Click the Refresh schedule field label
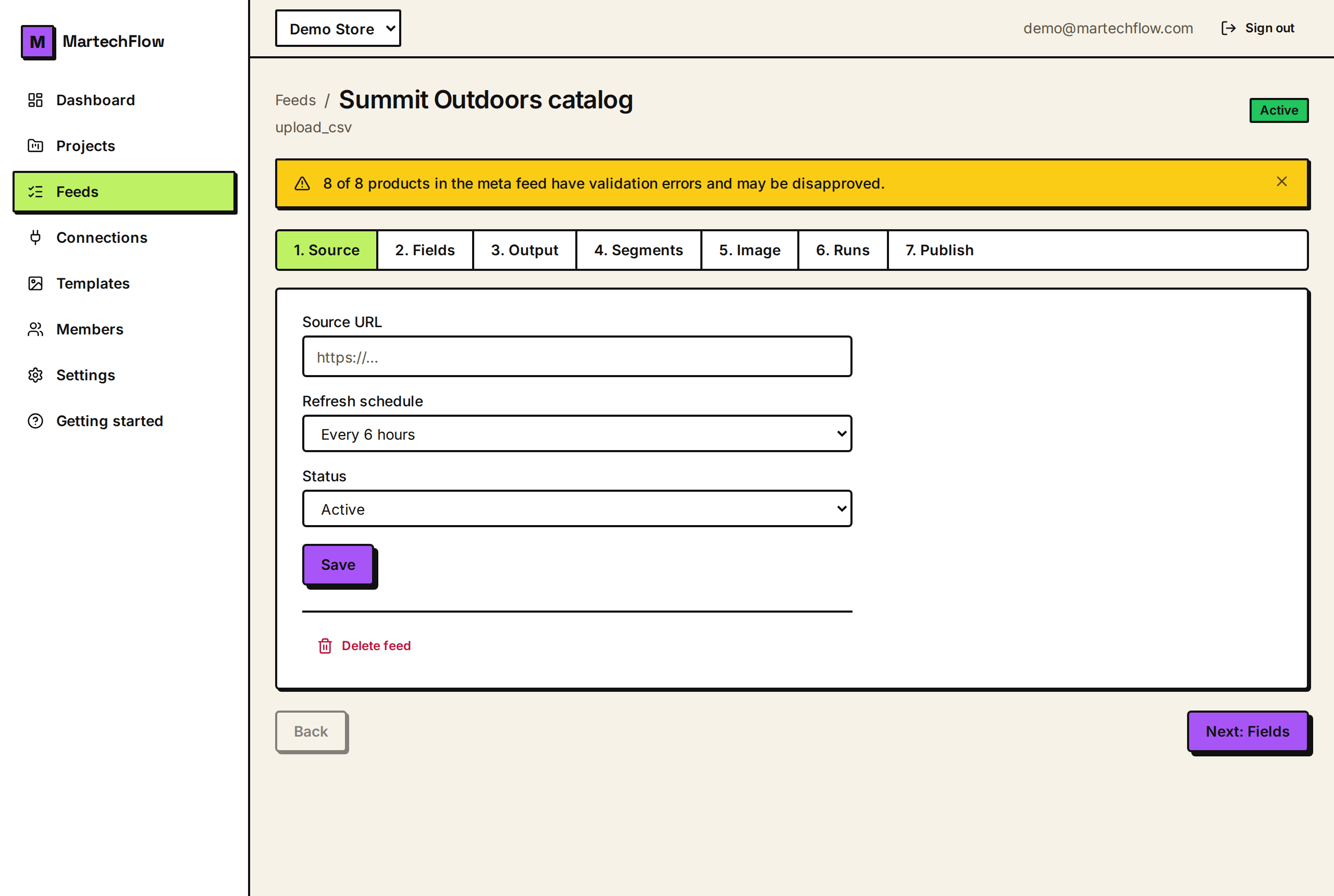 pyautogui.click(x=362, y=401)
